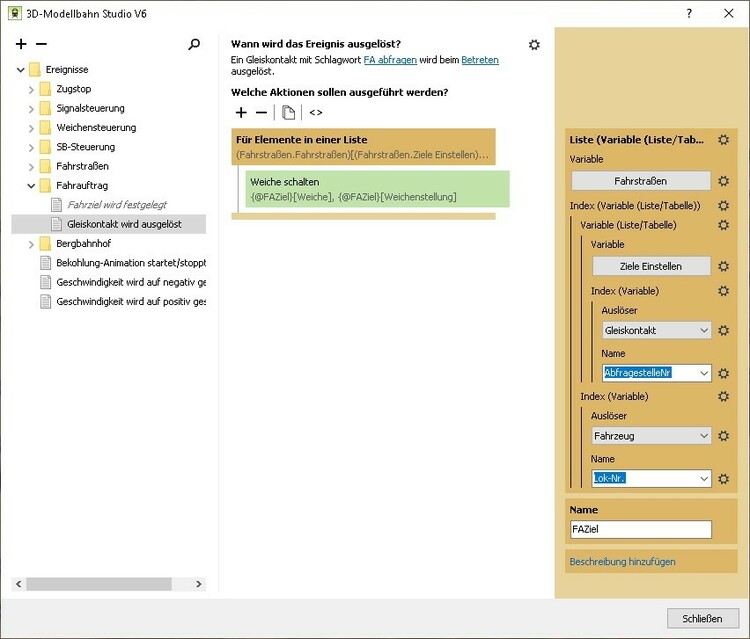Click the 'Beschreibung hinzufügen' link
The image size is (750, 639).
click(x=622, y=562)
